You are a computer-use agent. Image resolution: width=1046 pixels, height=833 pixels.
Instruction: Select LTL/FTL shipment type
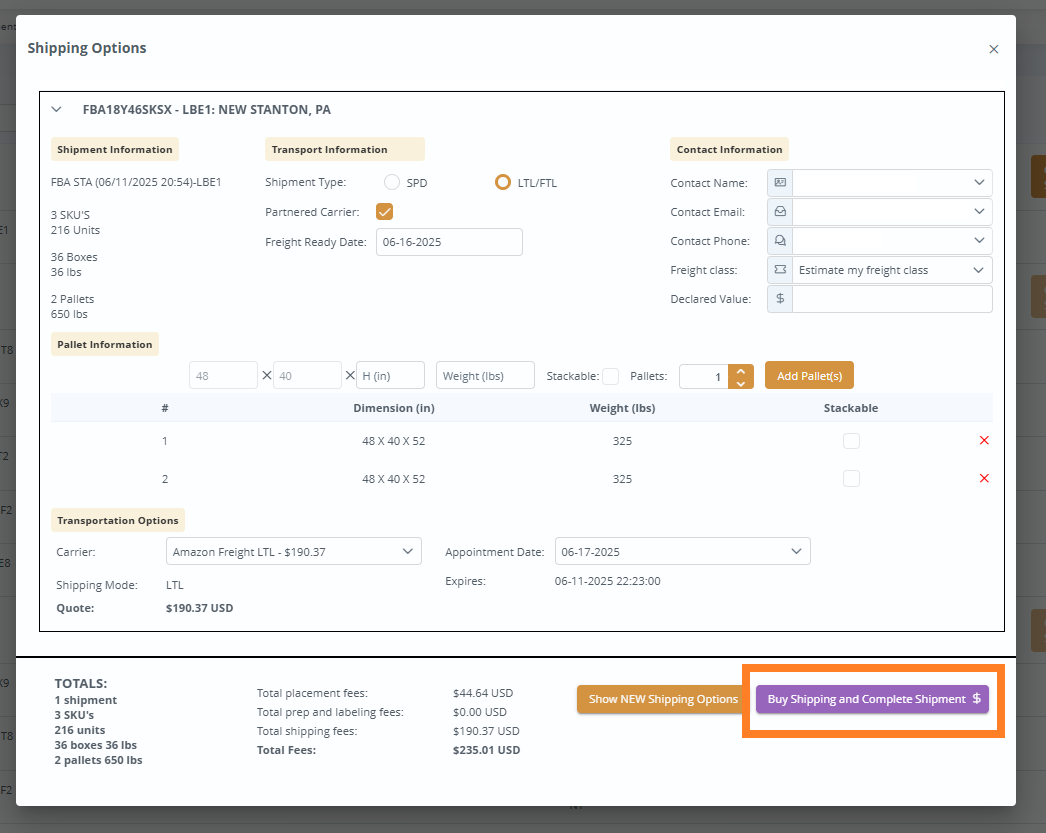pos(503,183)
